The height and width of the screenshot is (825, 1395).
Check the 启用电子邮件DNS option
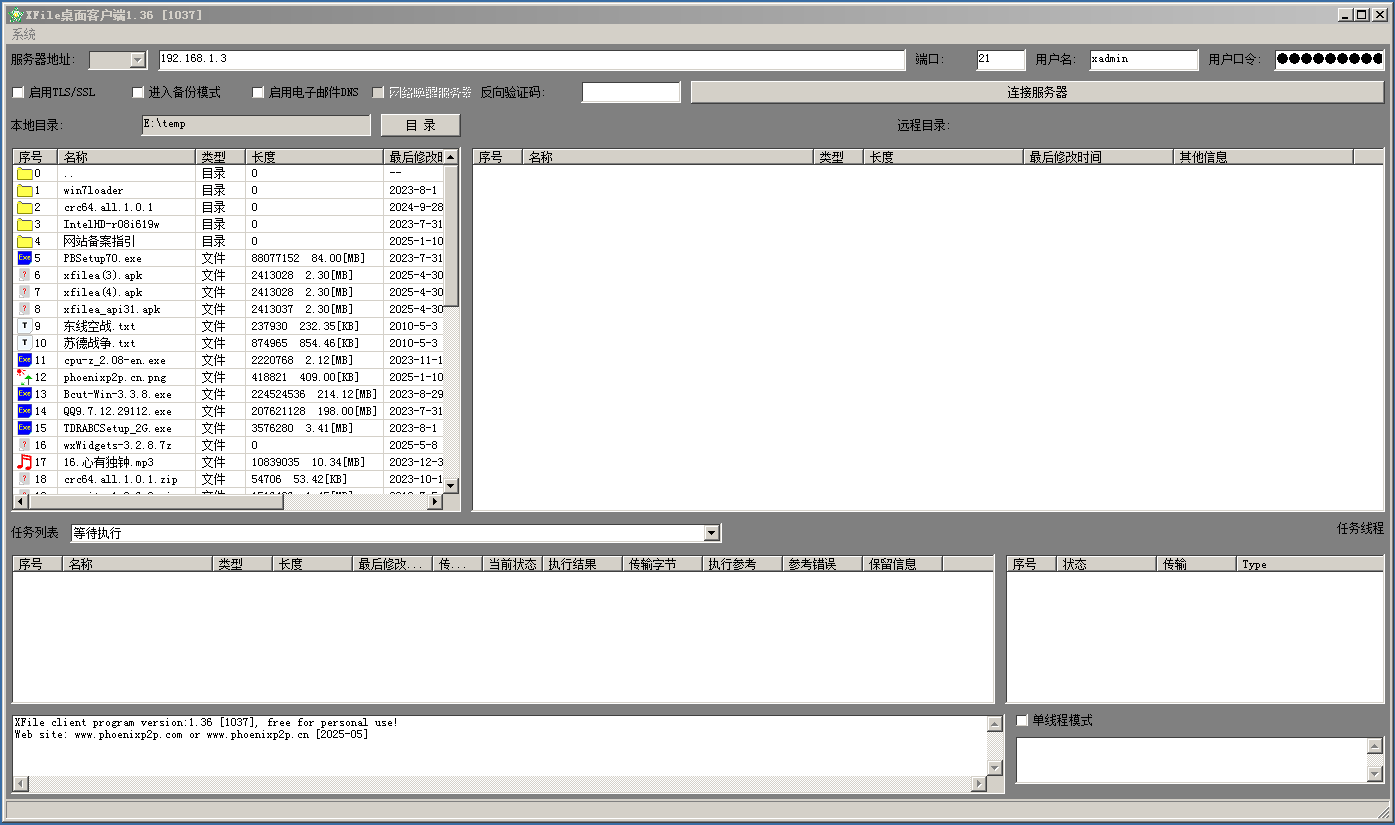point(258,93)
